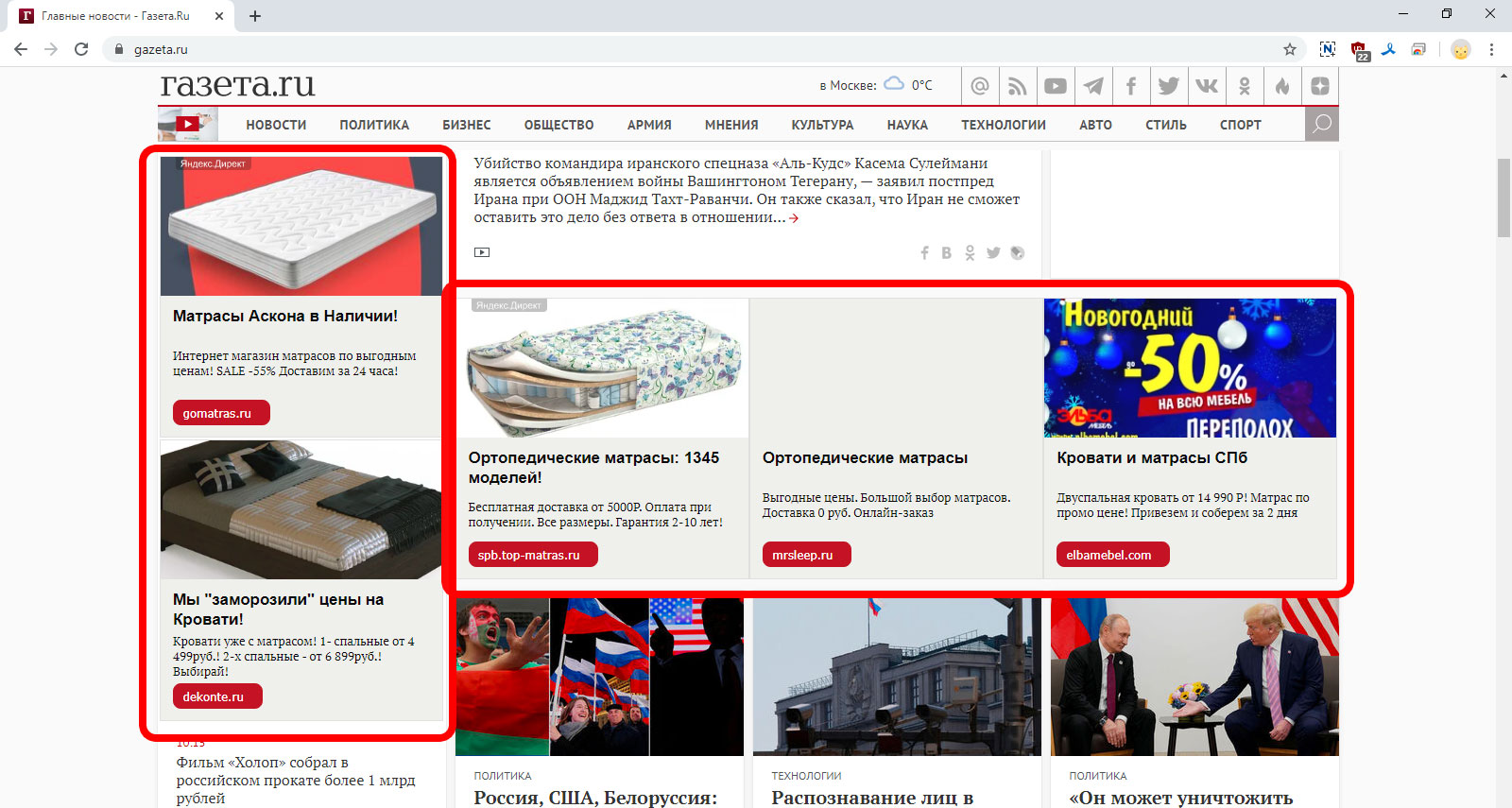Open the flame icon in header
Screen dimensions: 1512x808
(x=1282, y=86)
